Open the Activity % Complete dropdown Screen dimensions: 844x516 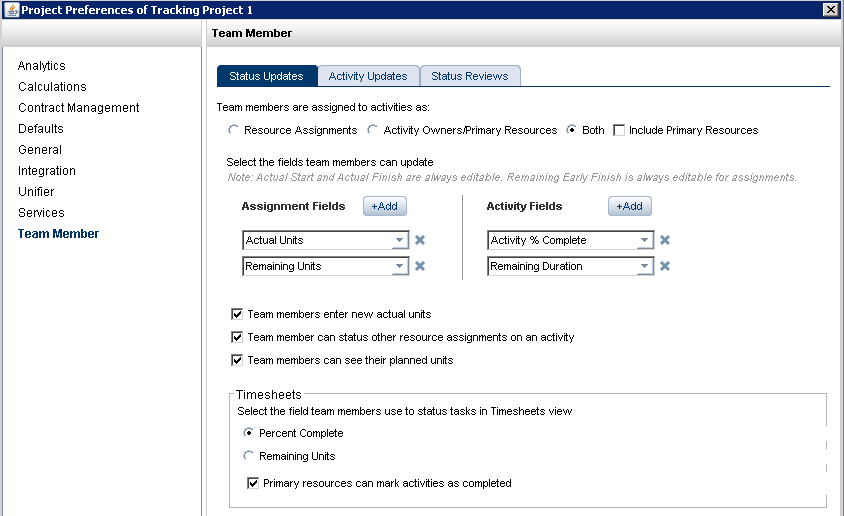(644, 240)
